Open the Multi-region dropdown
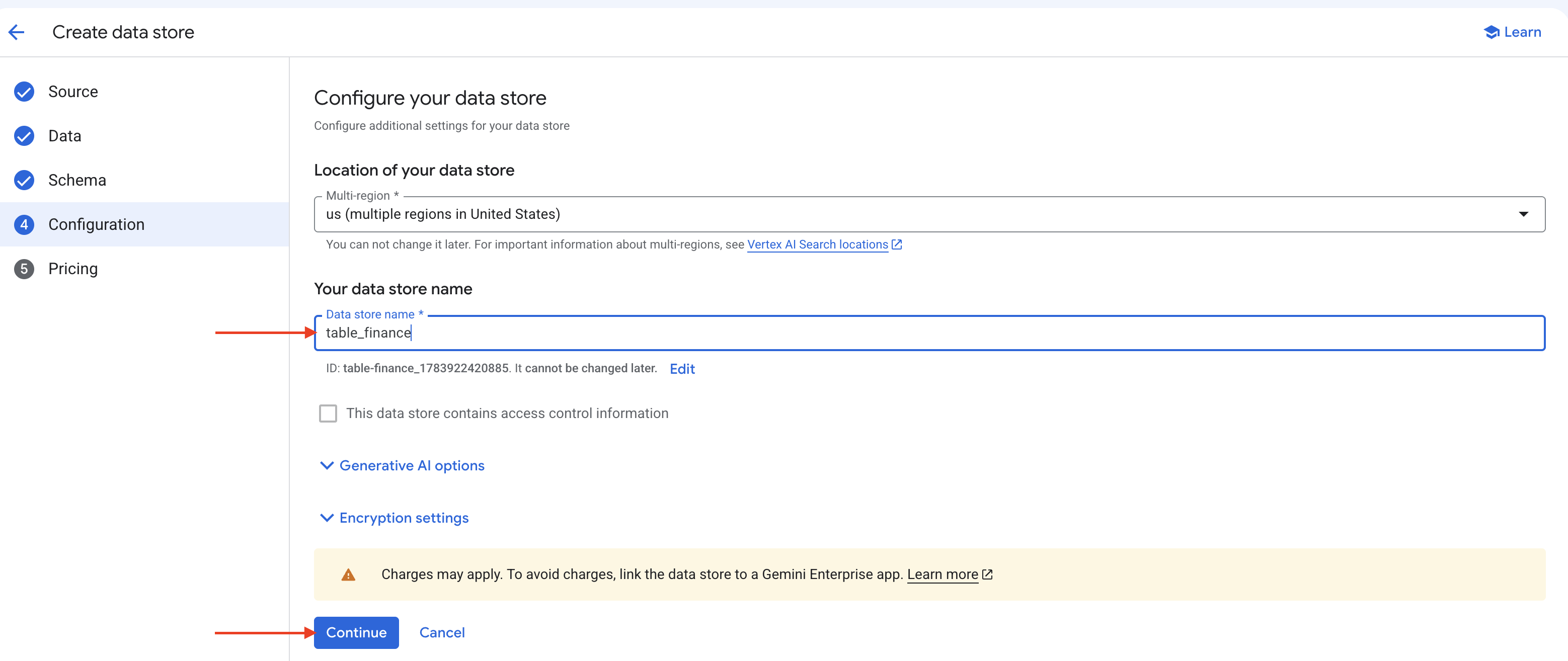The image size is (1568, 661). tap(929, 214)
